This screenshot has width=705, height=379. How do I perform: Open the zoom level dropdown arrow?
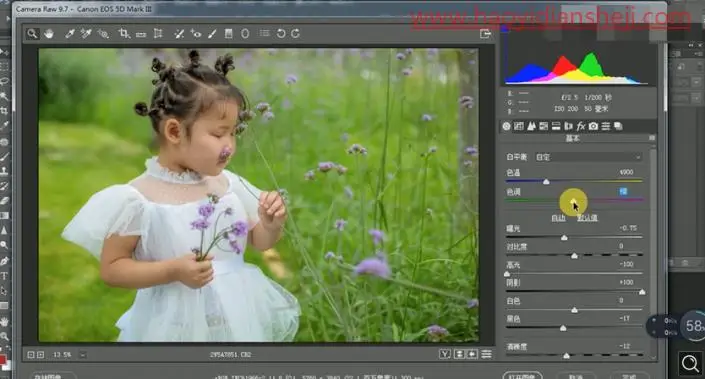point(83,355)
